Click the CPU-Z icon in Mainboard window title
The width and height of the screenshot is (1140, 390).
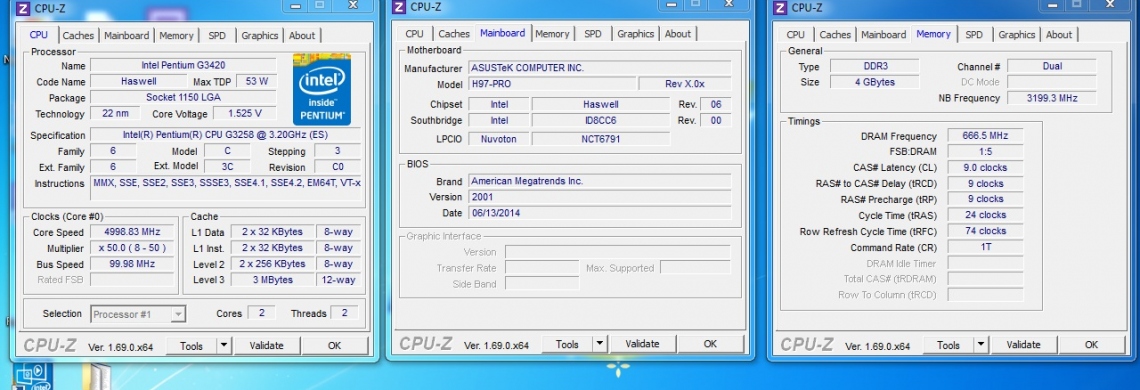point(398,7)
